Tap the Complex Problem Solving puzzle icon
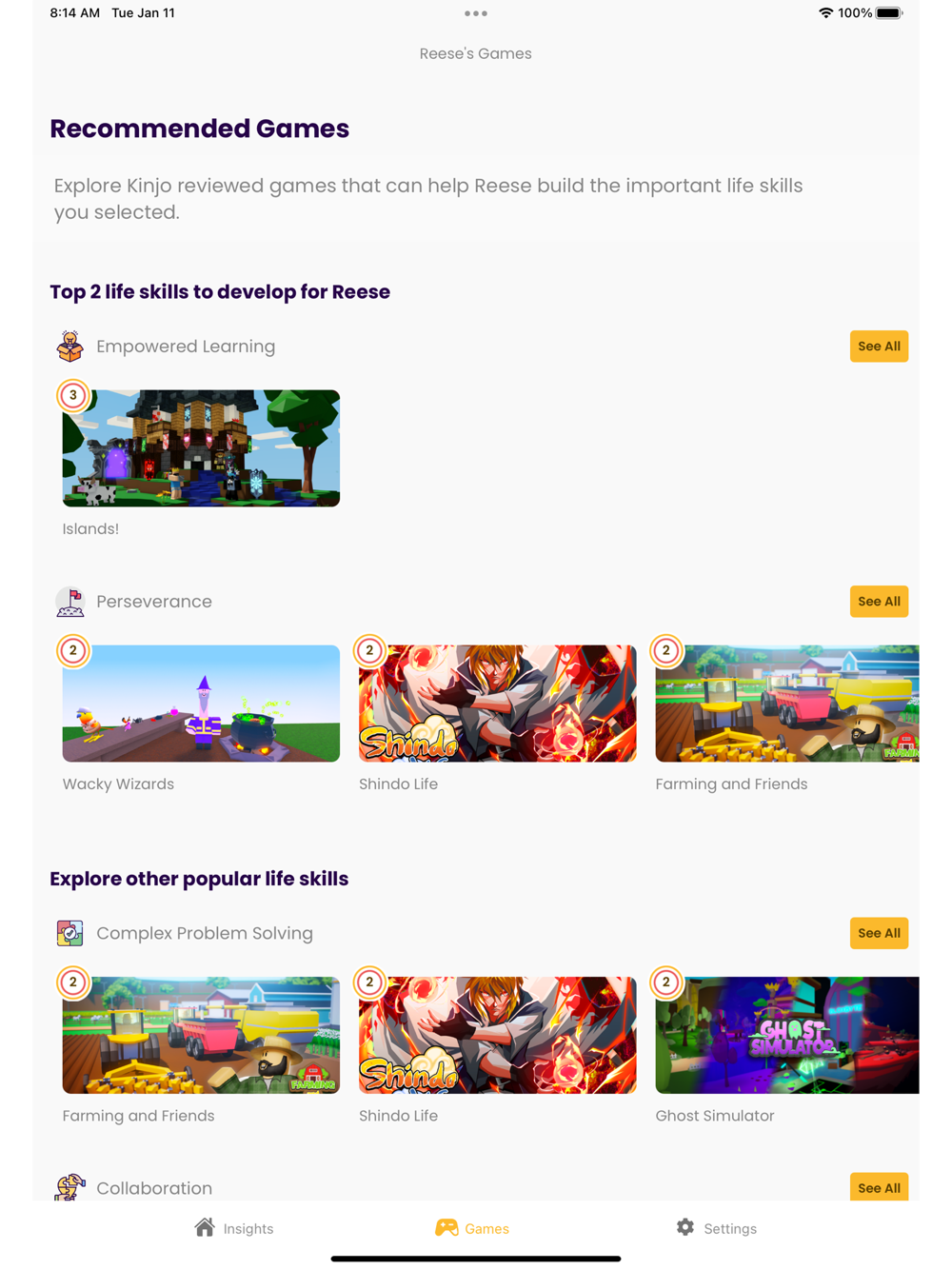This screenshot has height=1270, width=952. tap(69, 933)
